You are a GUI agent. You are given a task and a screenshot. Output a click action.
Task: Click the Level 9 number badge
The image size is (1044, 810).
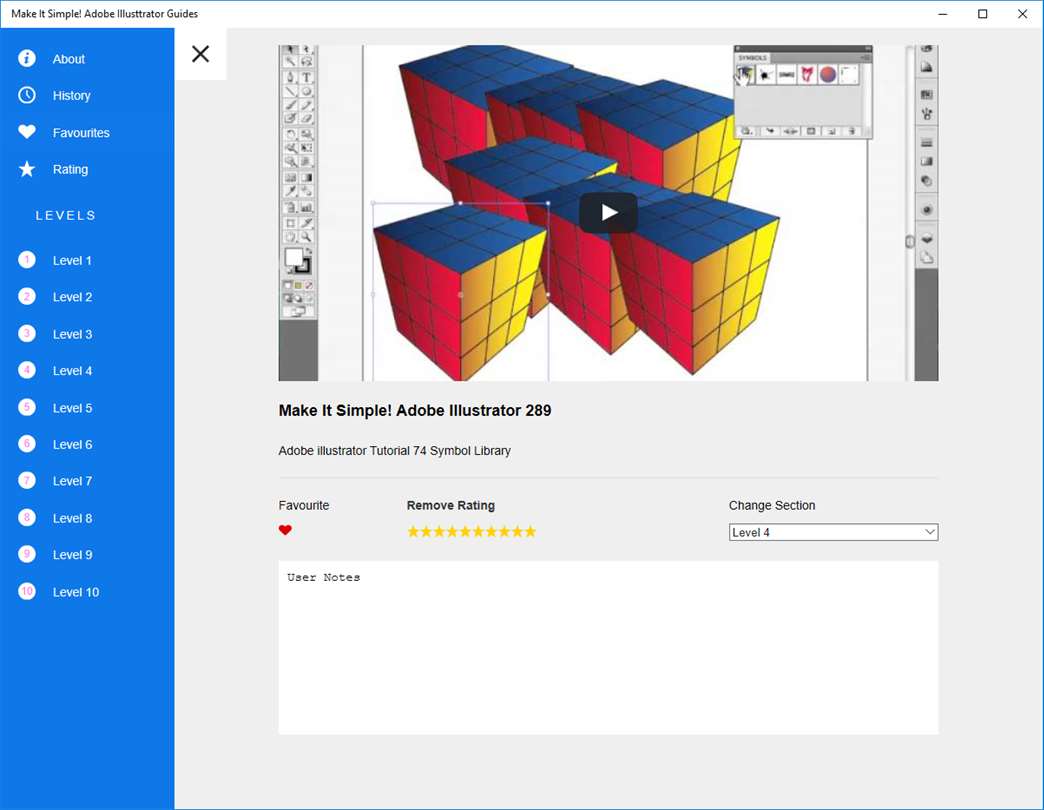27,554
